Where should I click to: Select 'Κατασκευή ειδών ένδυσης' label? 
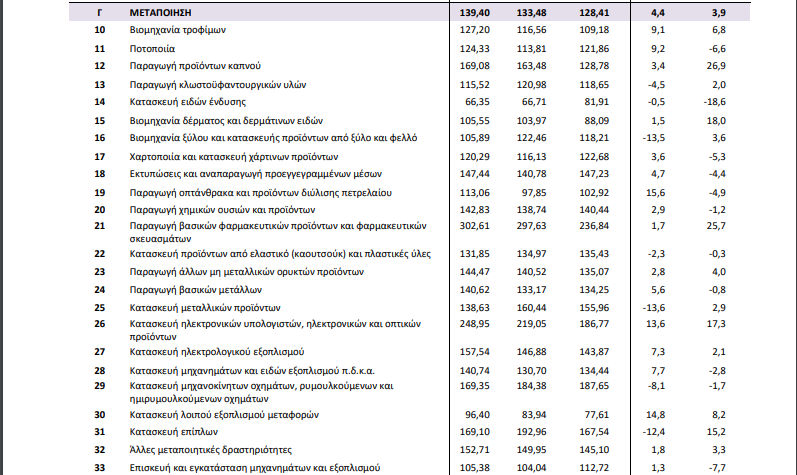(188, 102)
